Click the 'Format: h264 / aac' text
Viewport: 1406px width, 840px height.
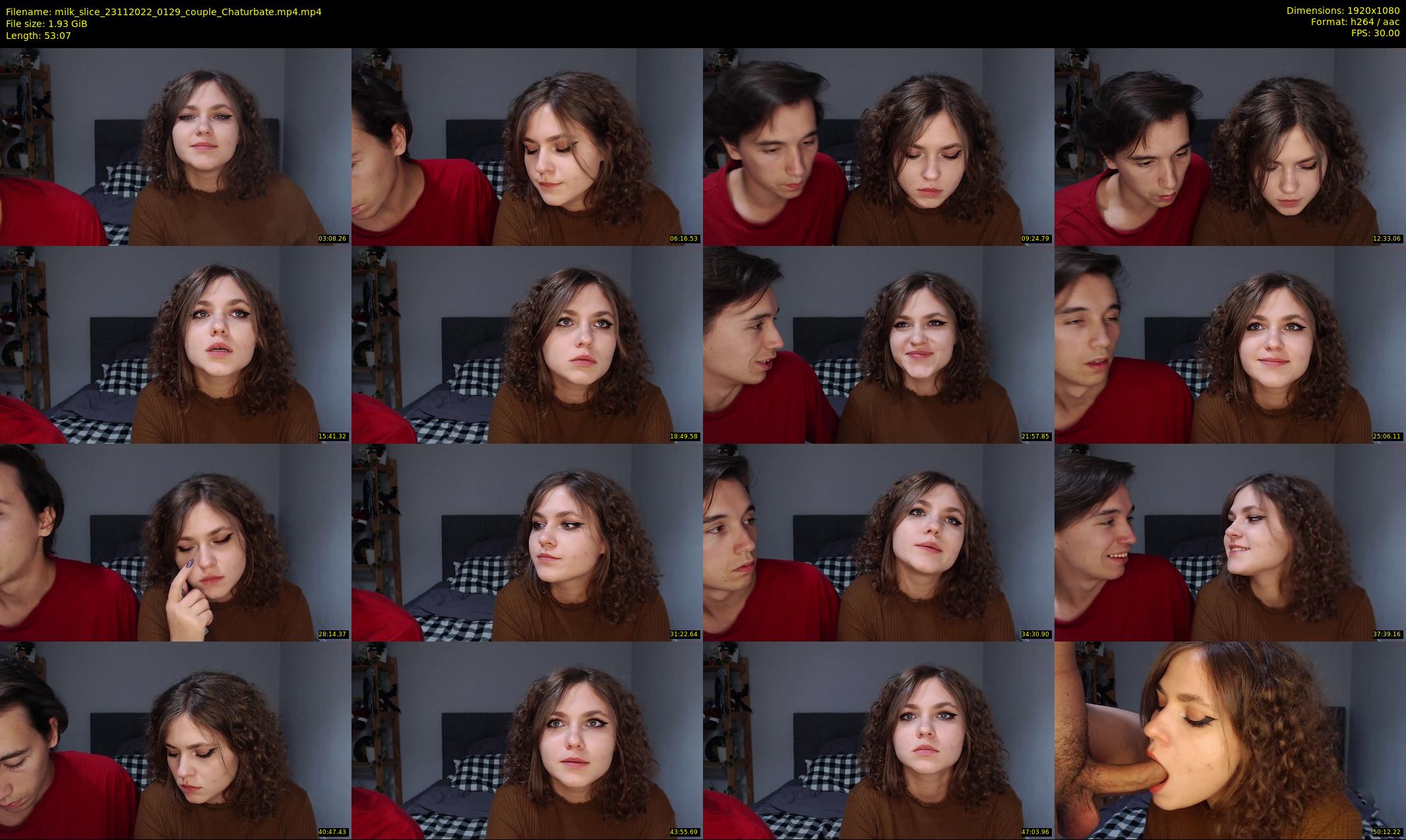[1355, 22]
